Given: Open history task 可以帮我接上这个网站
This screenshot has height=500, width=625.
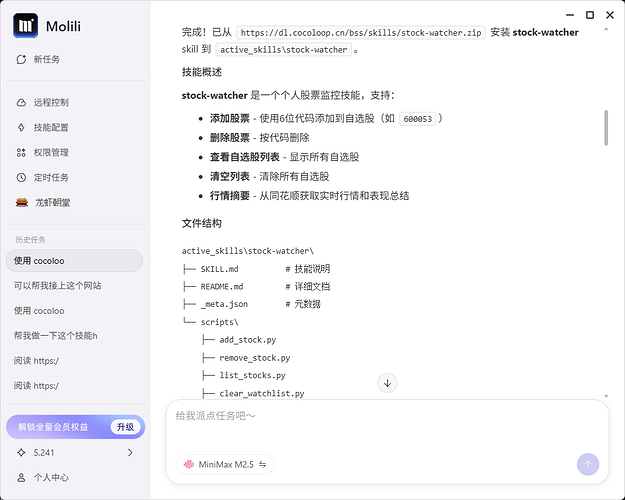Looking at the screenshot, I should 57,286.
